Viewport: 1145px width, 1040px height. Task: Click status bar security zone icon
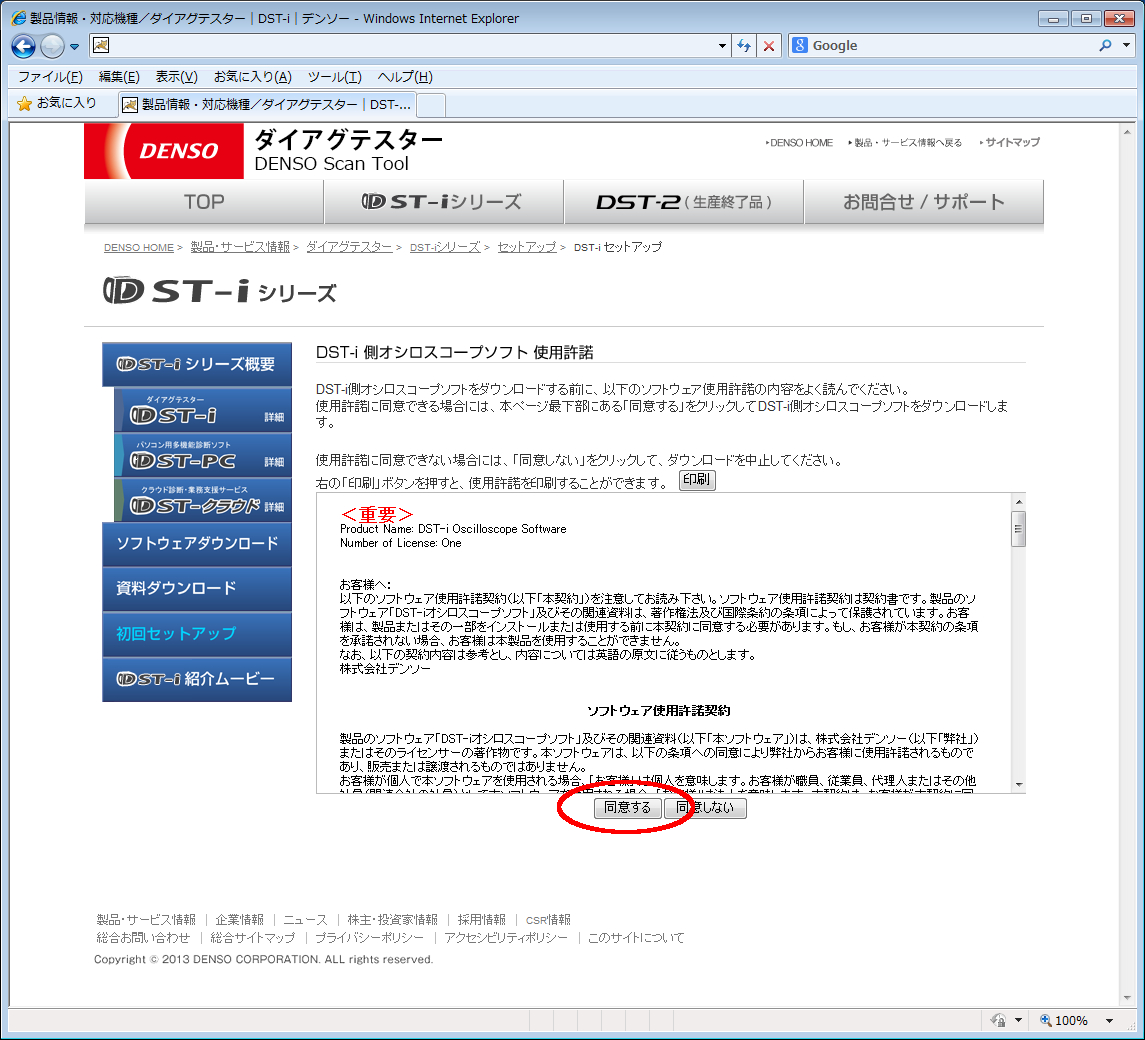998,1020
